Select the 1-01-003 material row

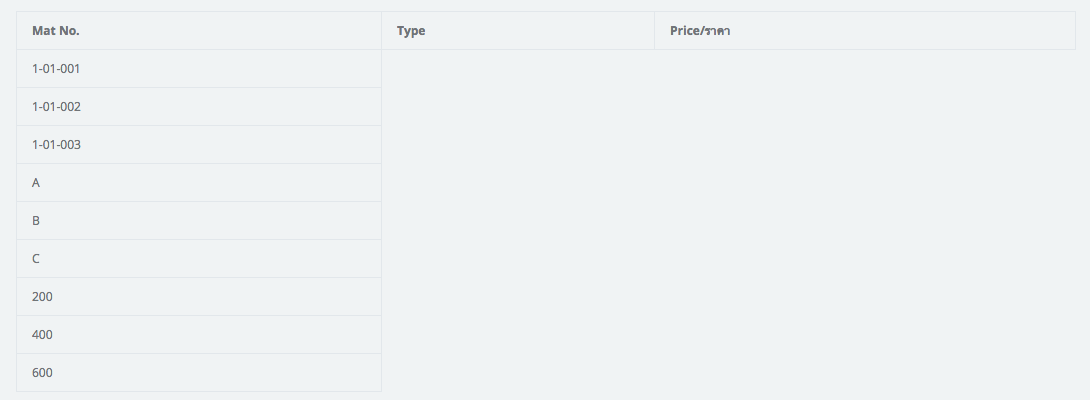tap(199, 145)
